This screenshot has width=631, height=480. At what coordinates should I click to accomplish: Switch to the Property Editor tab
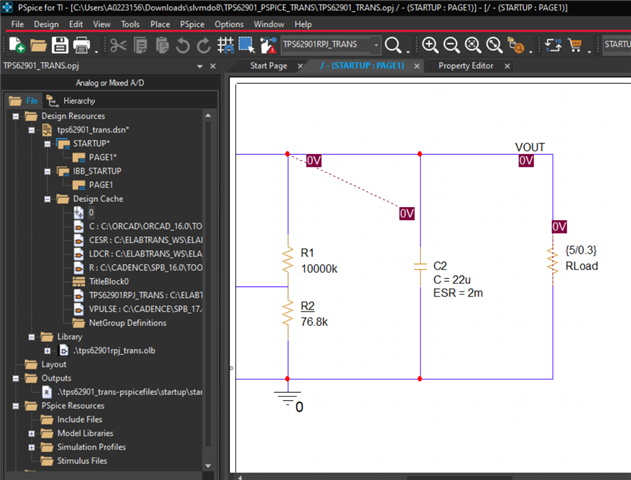pyautogui.click(x=466, y=66)
